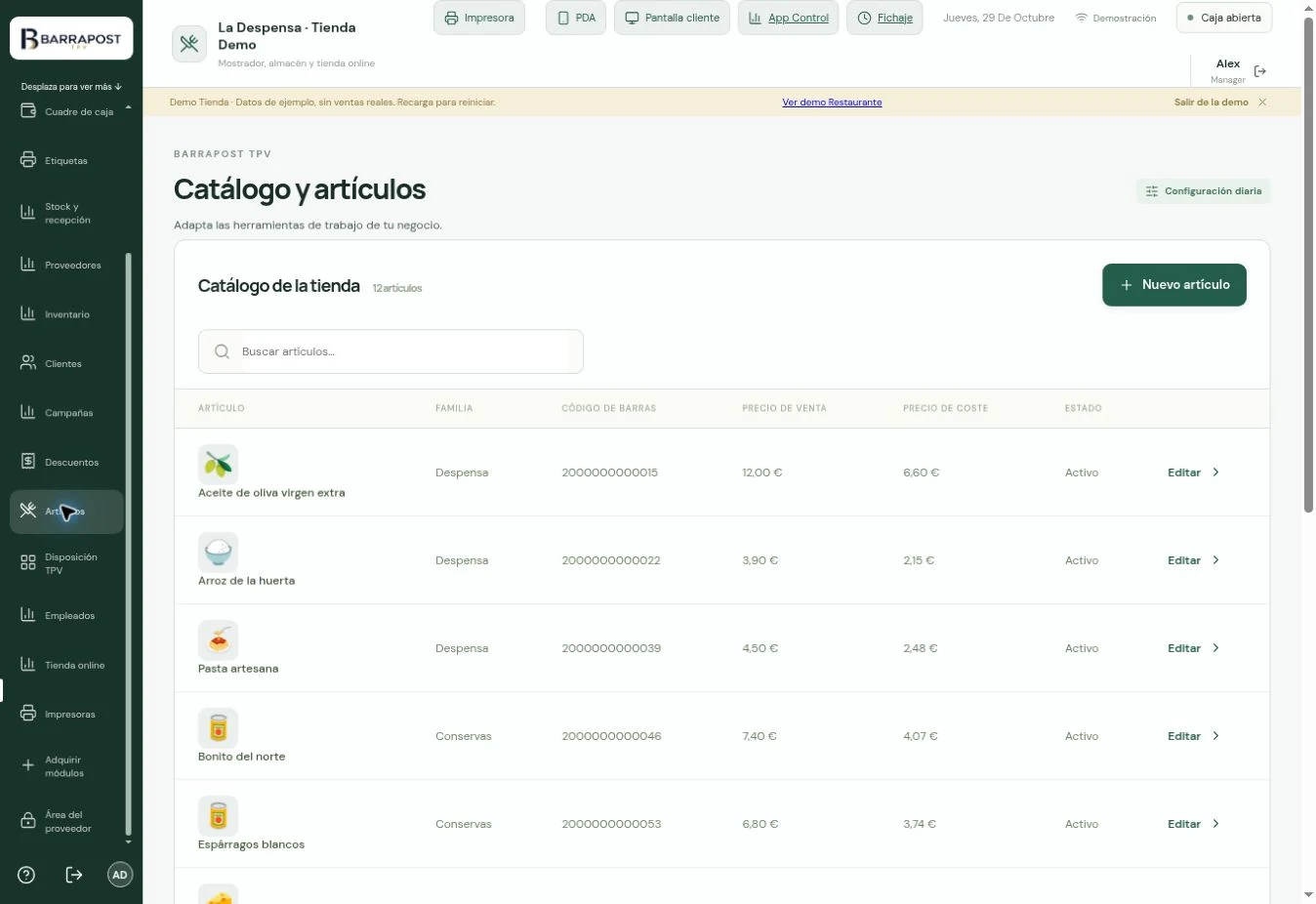Open Inventario section

pyautogui.click(x=66, y=314)
